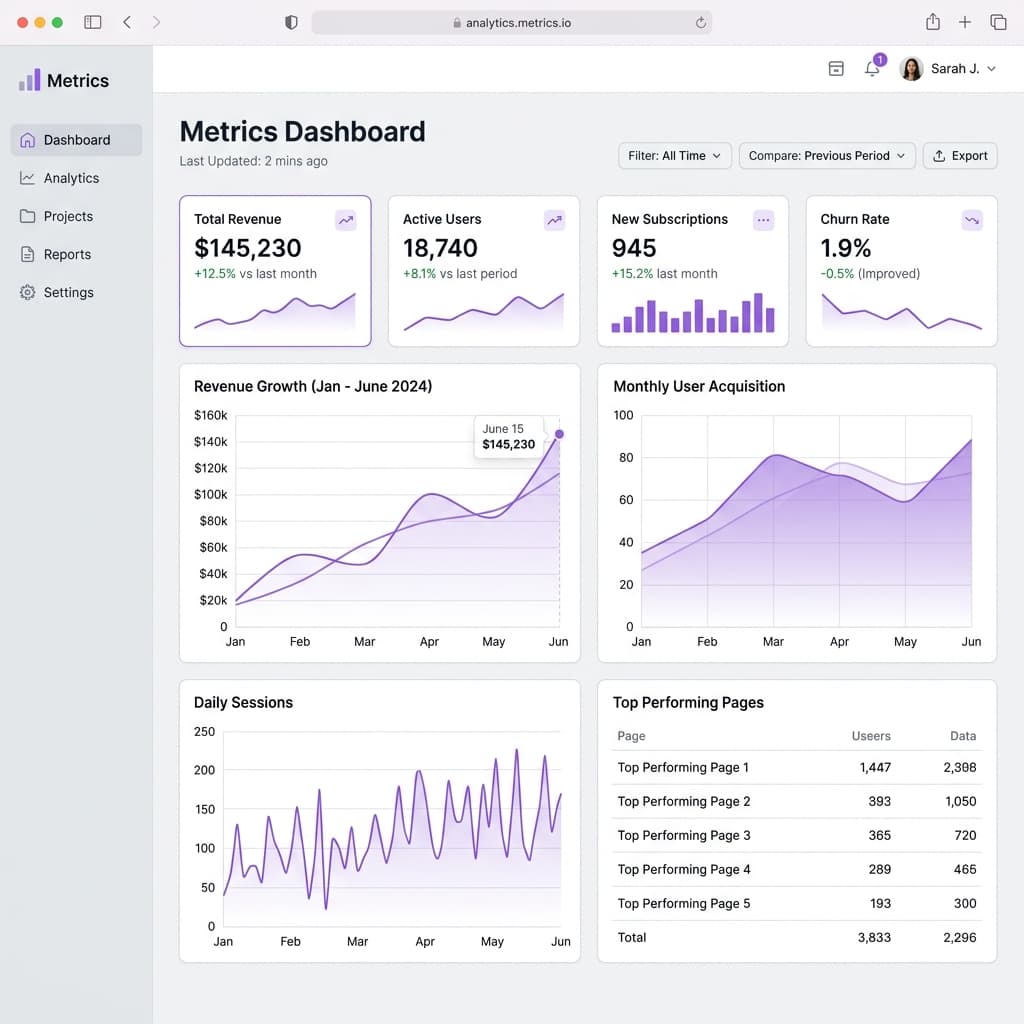
Task: Open Top Performing Page 1 link
Action: [x=683, y=767]
